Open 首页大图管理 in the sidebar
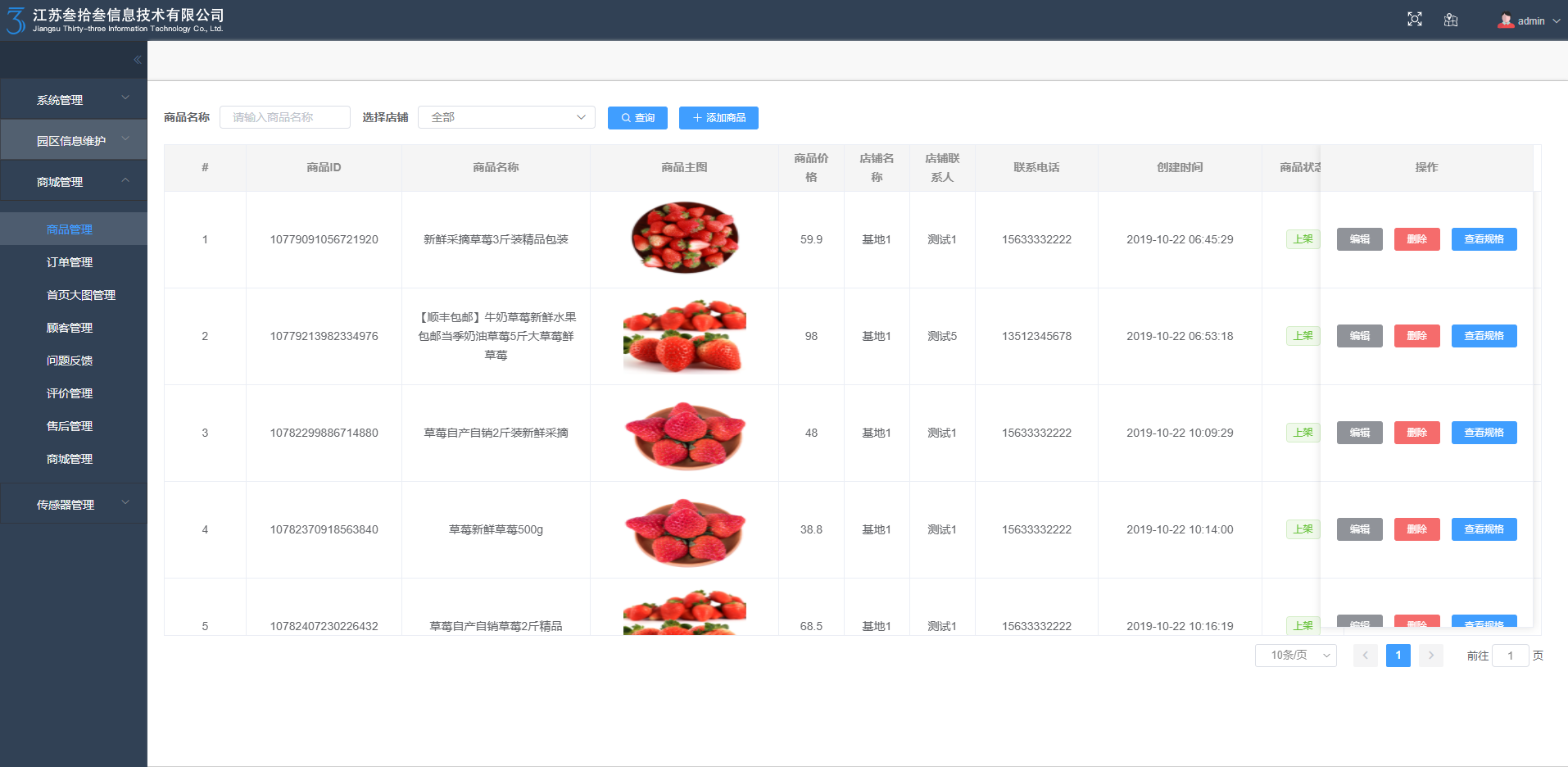Viewport: 1568px width, 767px height. 81,295
